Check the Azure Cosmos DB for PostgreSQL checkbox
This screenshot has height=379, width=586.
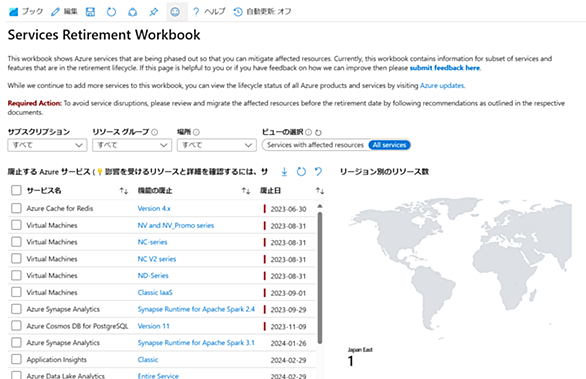click(x=16, y=326)
